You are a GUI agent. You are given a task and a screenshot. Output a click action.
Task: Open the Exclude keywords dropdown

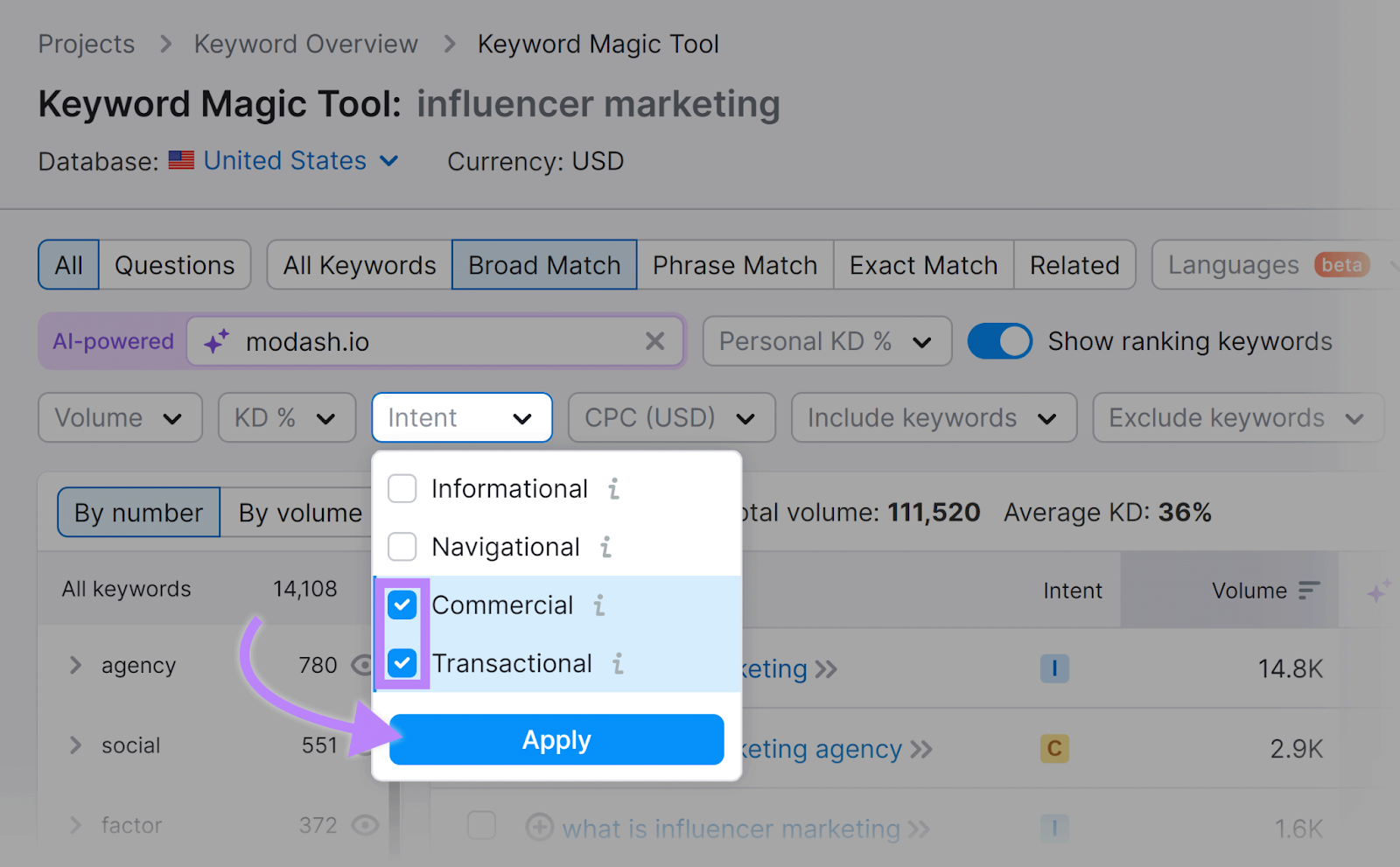[1238, 418]
